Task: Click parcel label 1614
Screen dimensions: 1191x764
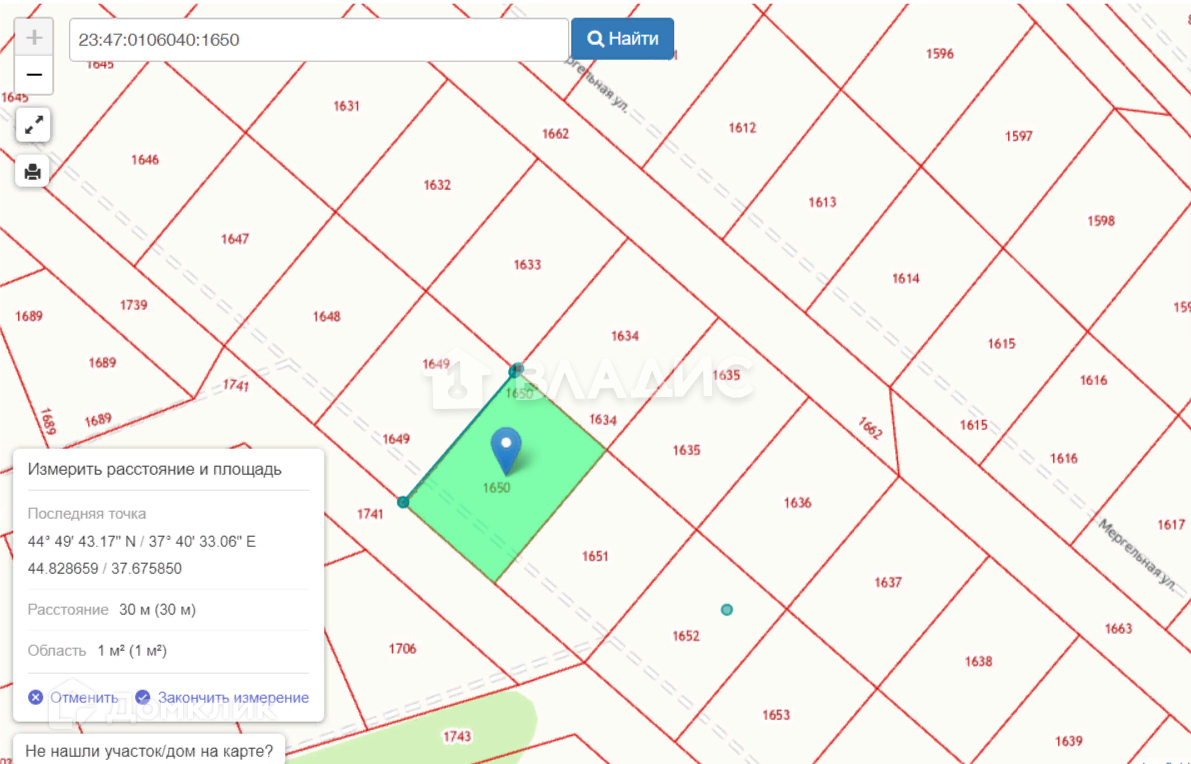Action: click(x=906, y=279)
